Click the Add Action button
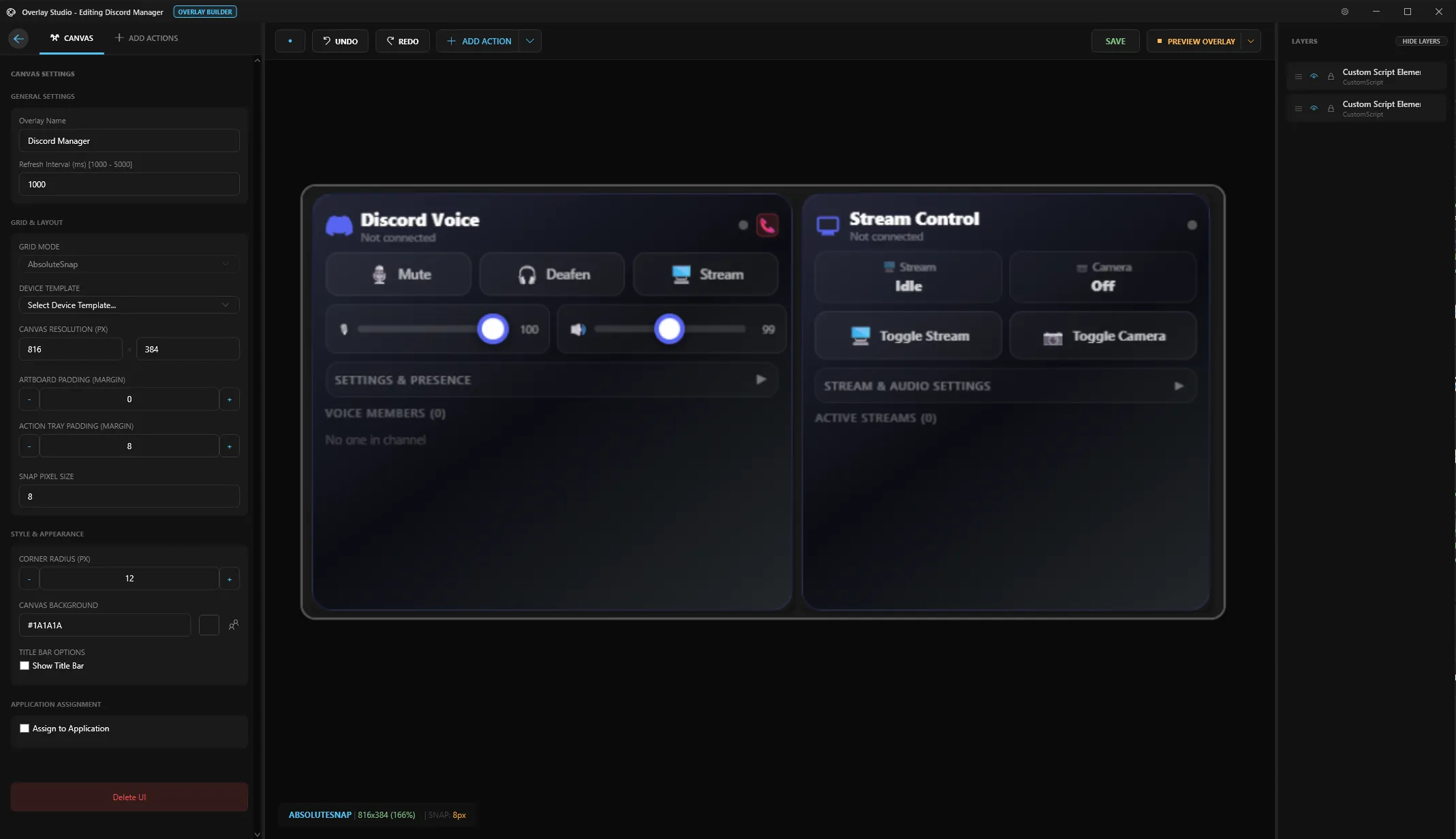Viewport: 1456px width, 839px height. click(478, 41)
